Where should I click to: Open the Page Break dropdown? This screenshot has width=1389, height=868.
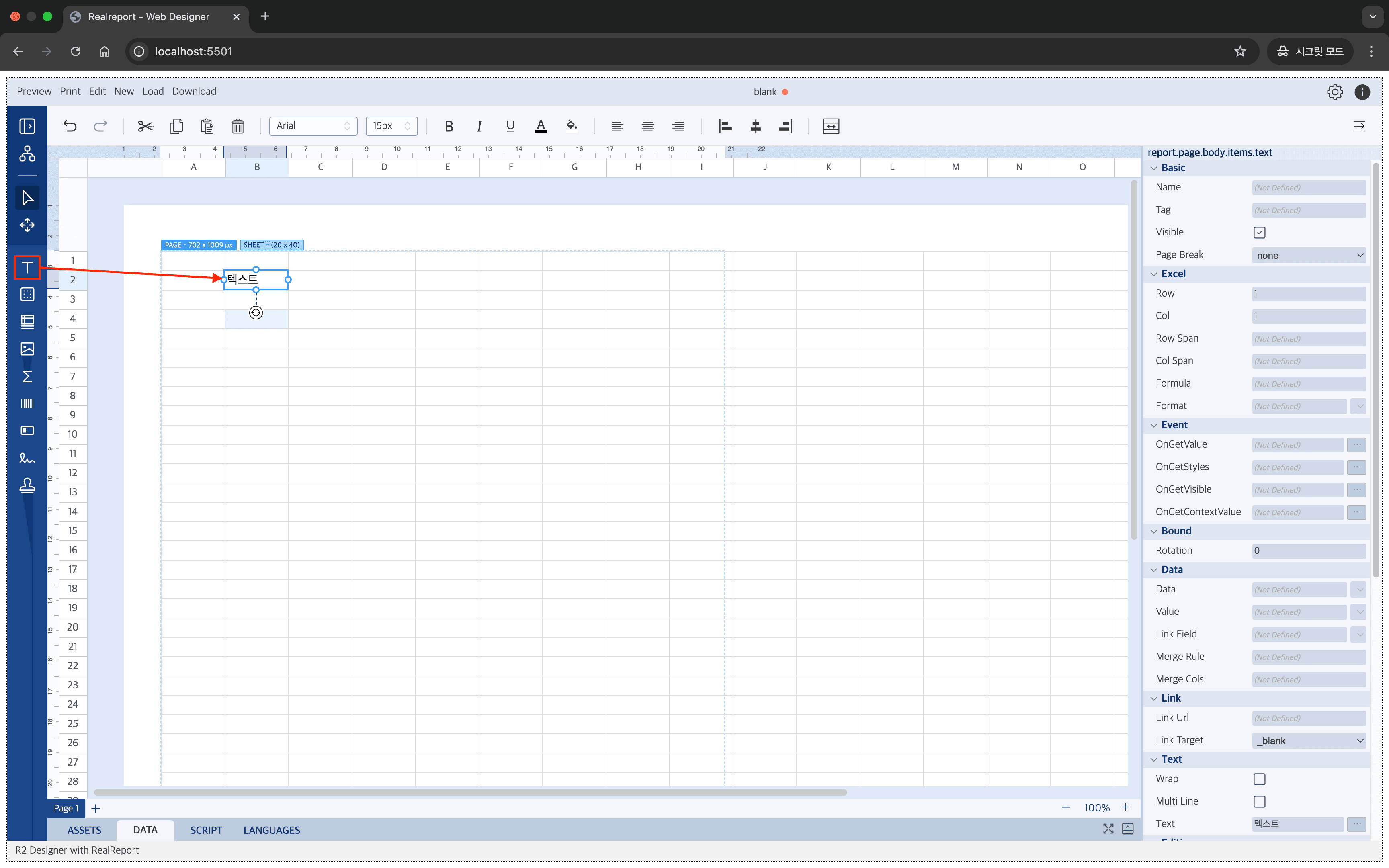coord(1309,255)
